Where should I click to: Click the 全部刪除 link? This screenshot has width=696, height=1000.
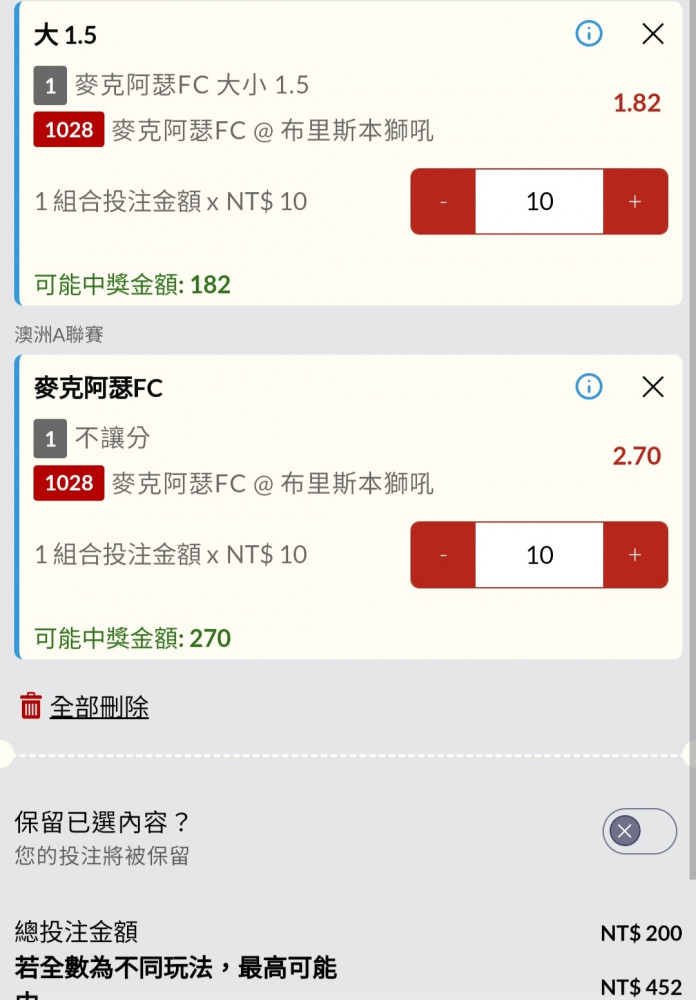pyautogui.click(x=99, y=708)
